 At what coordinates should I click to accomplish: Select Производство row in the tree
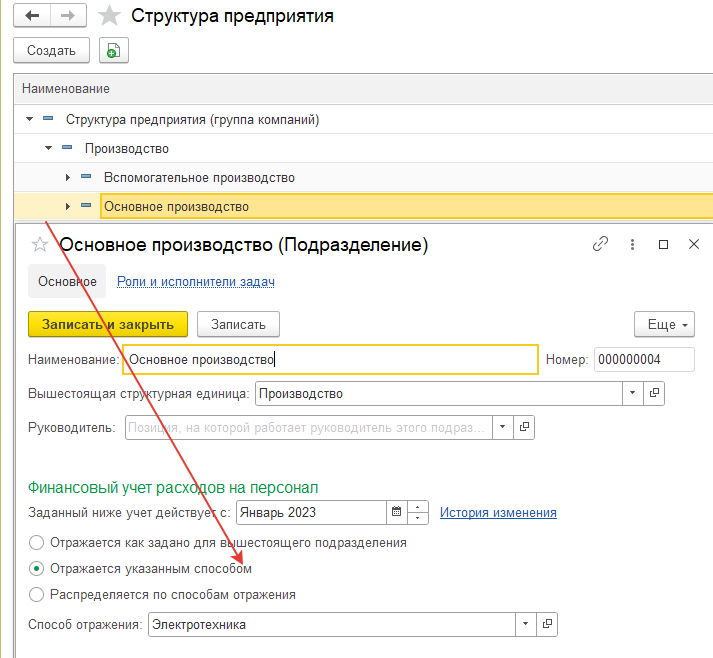(x=364, y=148)
